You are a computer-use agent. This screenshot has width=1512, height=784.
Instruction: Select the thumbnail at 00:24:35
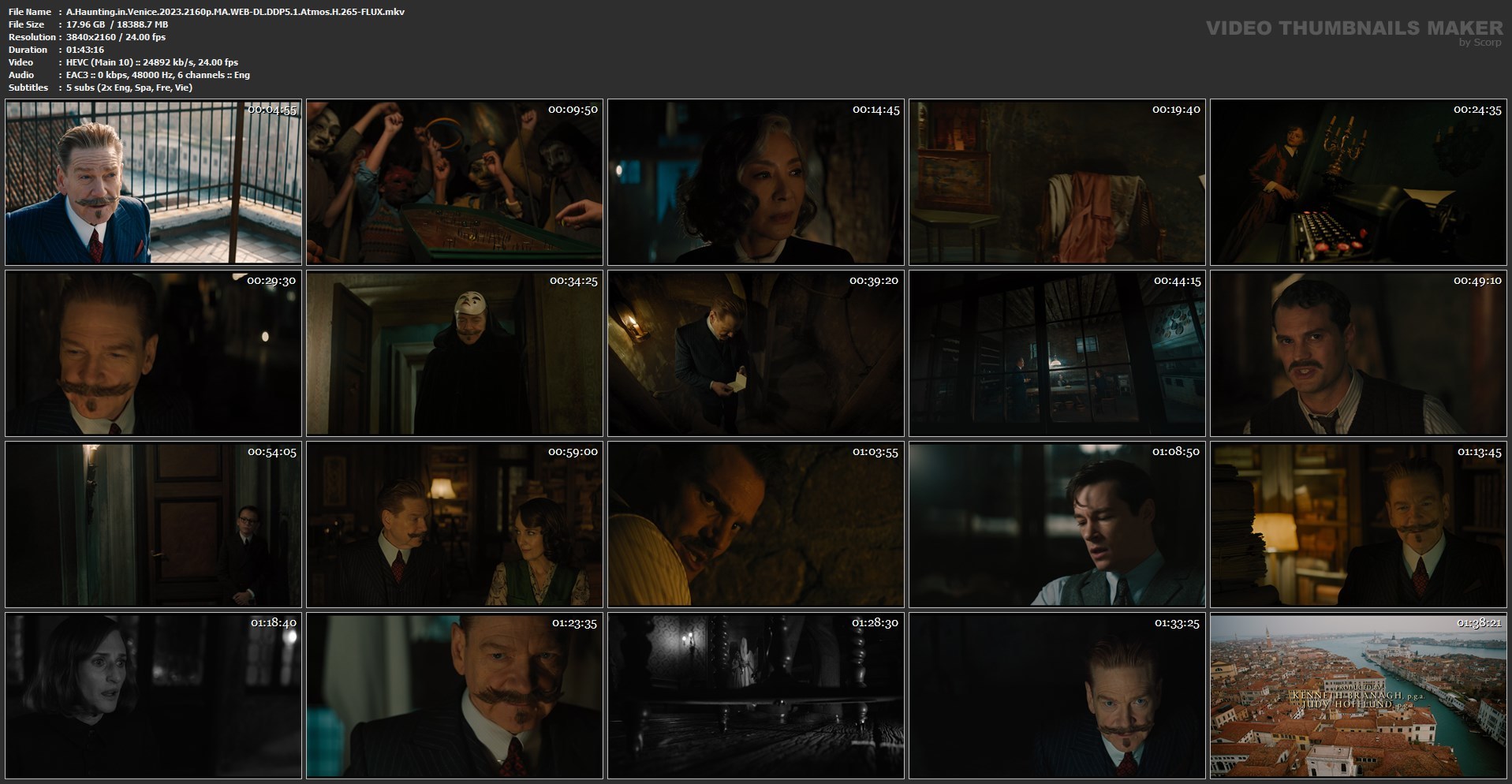[x=1358, y=182]
